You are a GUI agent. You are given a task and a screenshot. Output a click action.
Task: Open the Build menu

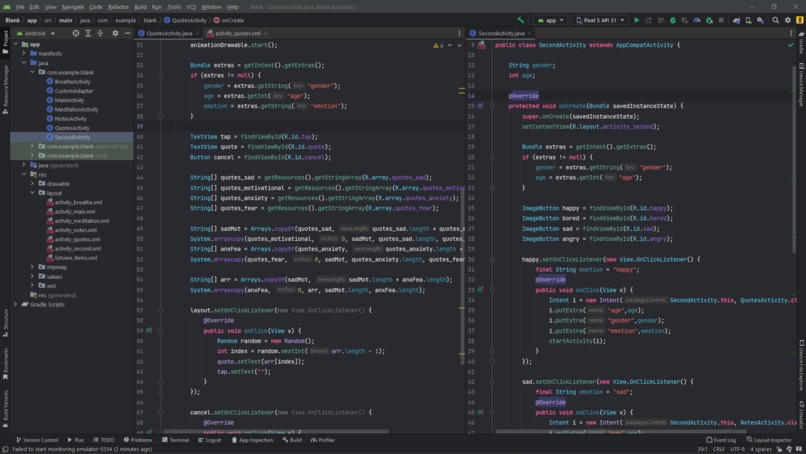click(140, 7)
